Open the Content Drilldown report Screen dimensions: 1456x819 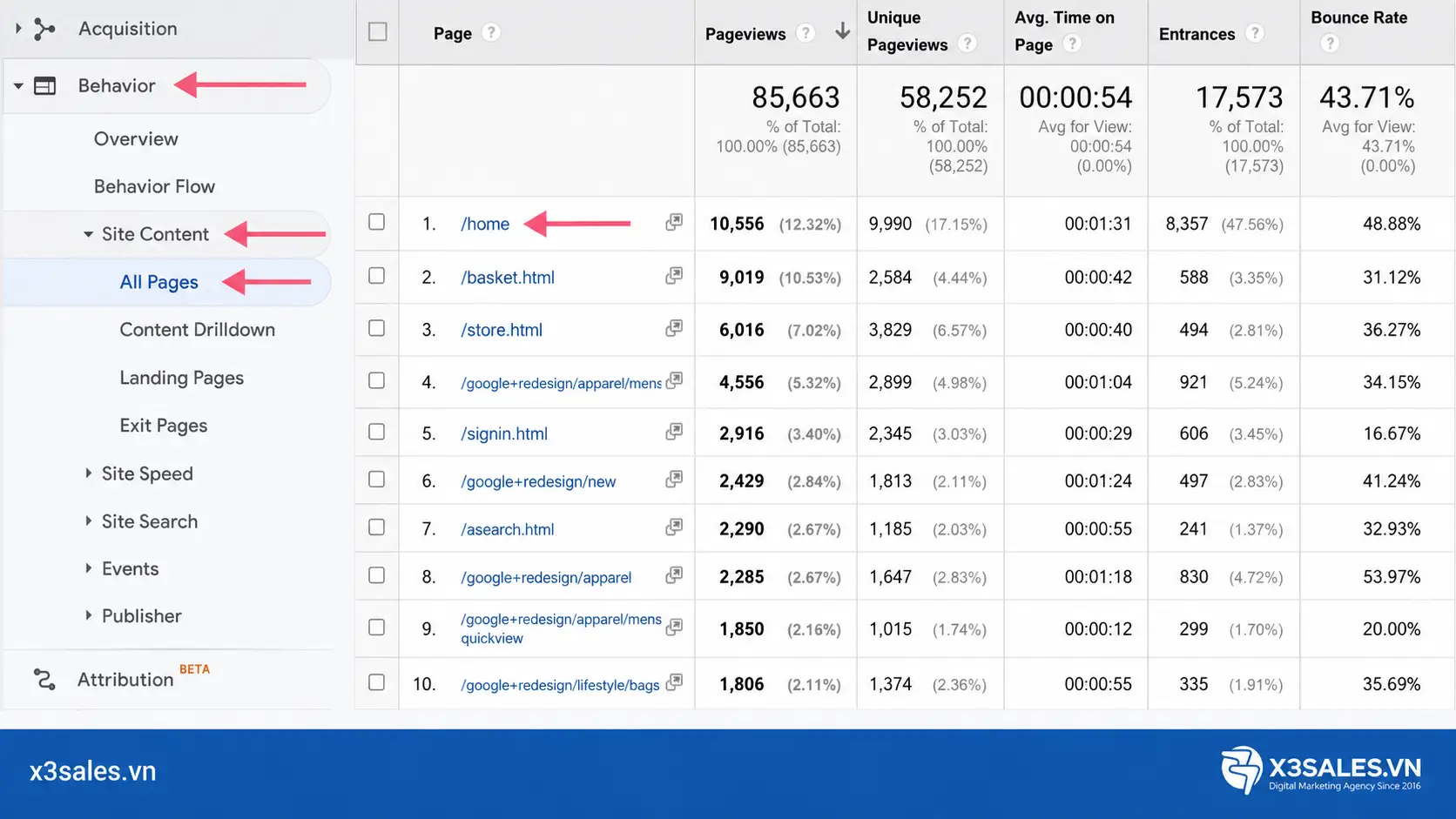click(198, 330)
